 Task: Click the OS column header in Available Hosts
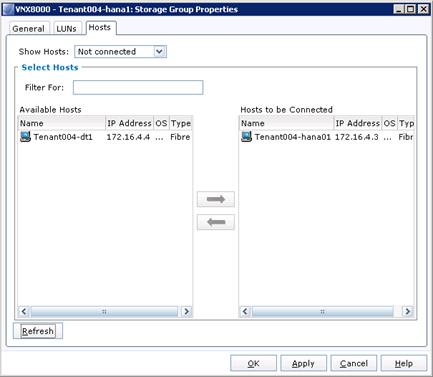[161, 123]
